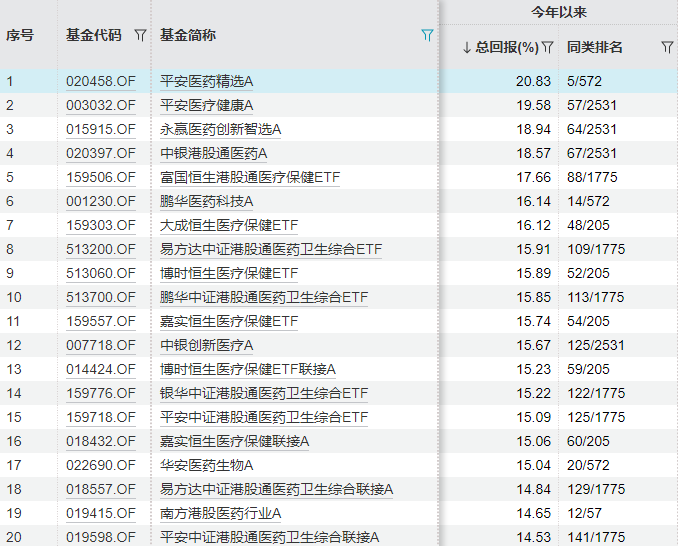Screen dimensions: 678x546
Task: Open fund 平安医疗健康A
Action: click(x=206, y=105)
